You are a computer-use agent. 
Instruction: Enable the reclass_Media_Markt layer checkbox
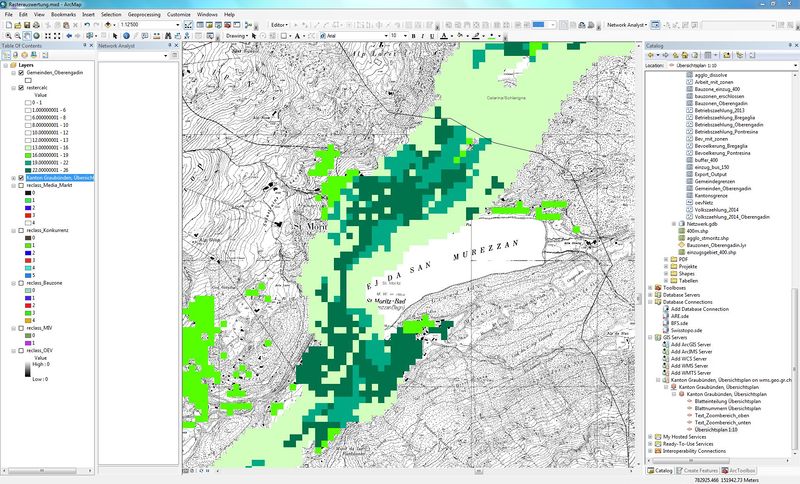(22, 186)
